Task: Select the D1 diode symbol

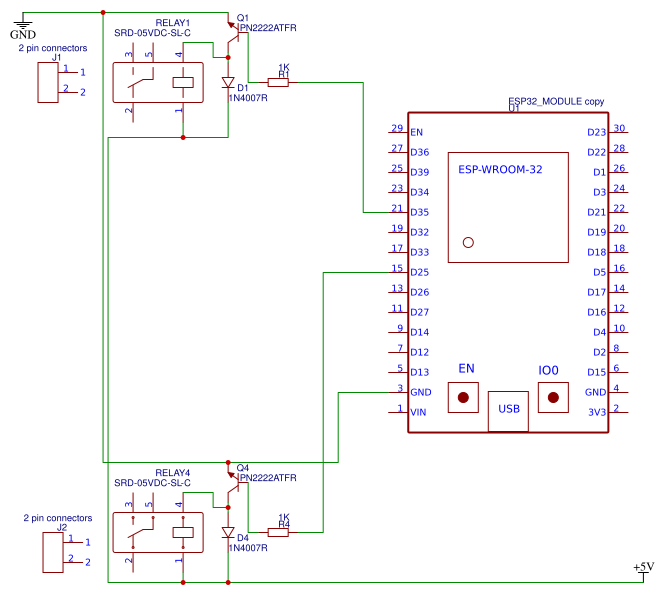Action: 228,82
